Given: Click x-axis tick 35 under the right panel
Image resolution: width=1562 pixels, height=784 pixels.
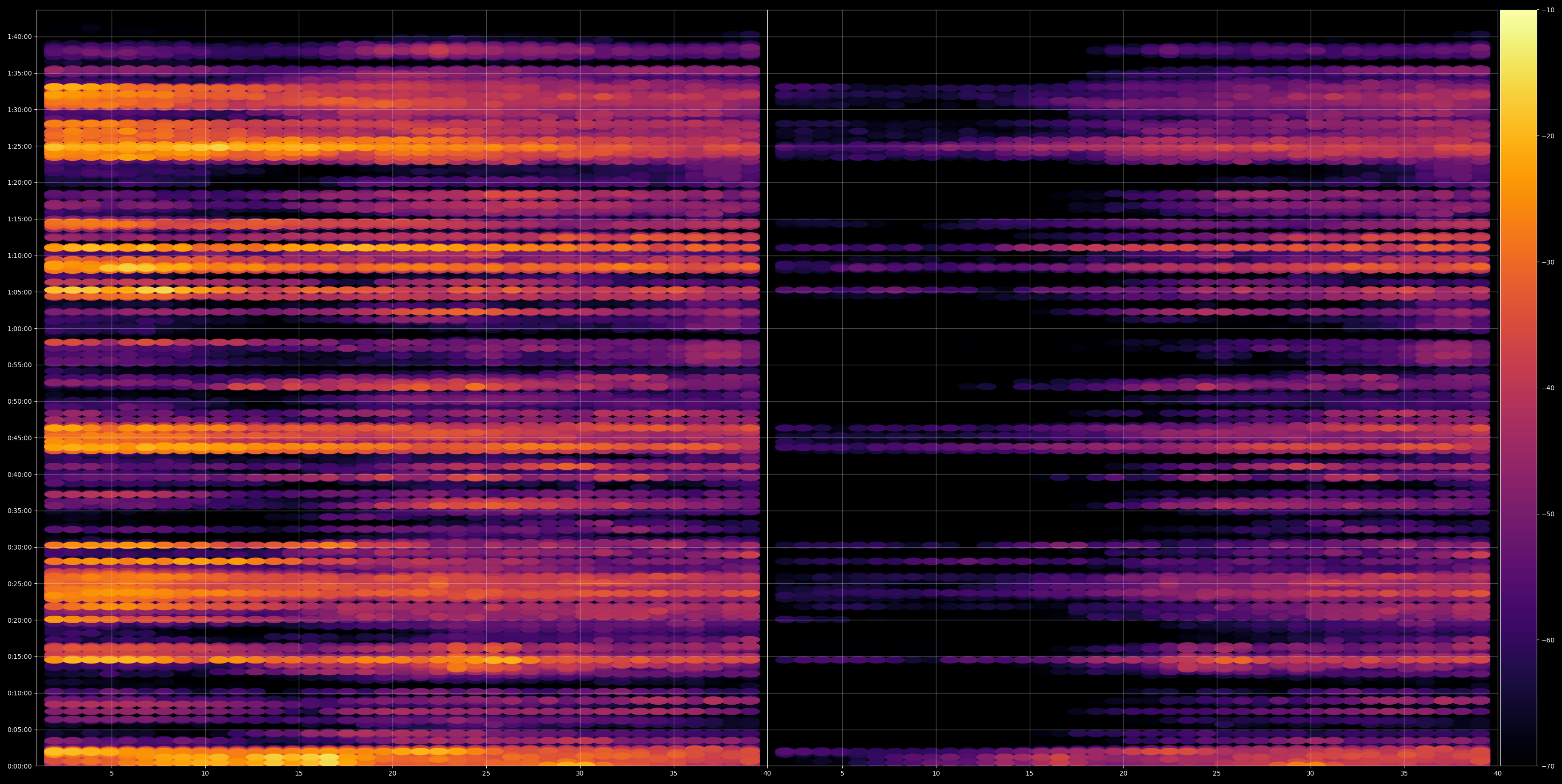Looking at the screenshot, I should point(1404,774).
